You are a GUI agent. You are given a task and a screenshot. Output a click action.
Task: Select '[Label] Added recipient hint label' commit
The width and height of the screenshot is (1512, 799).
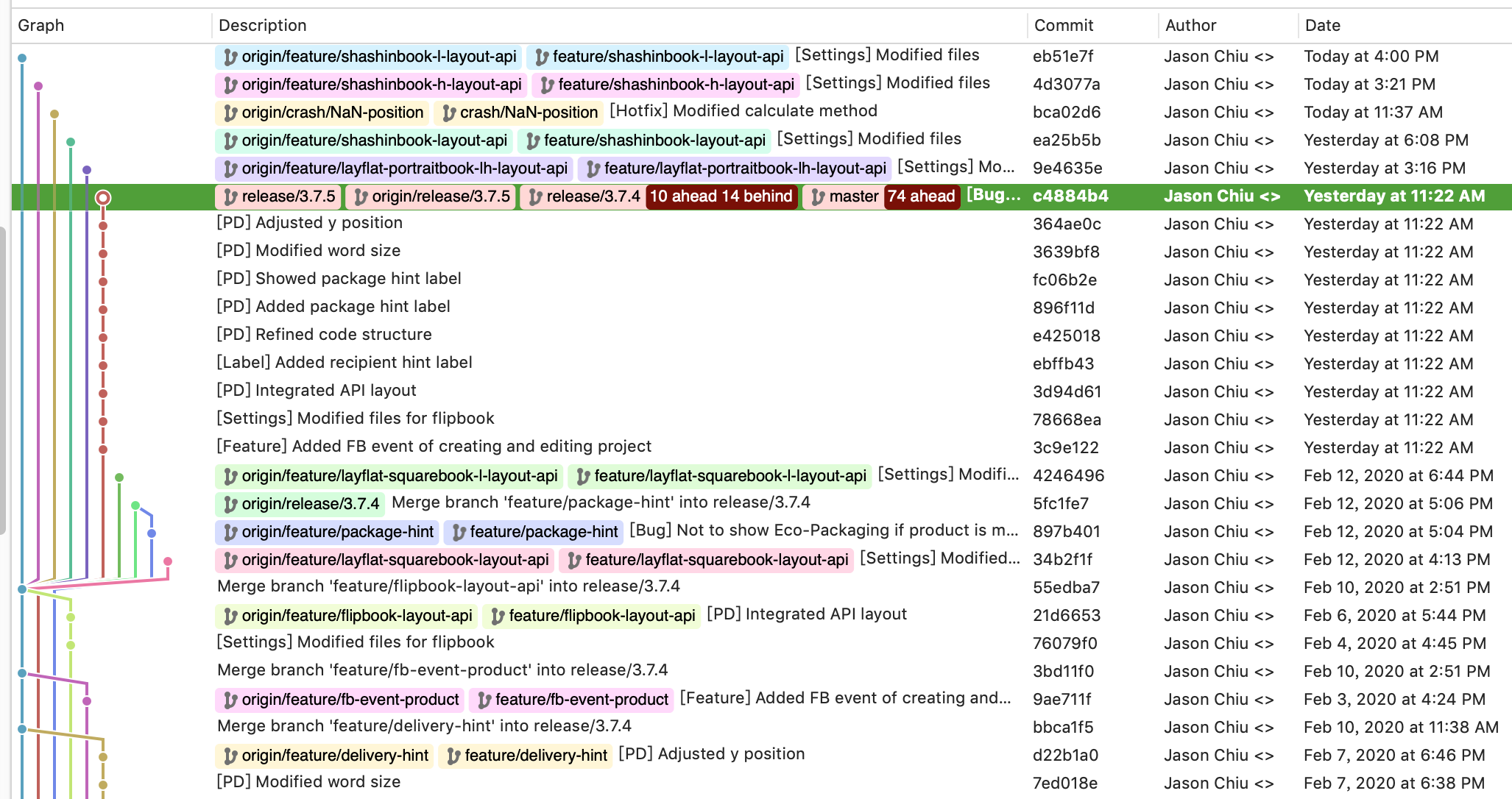coord(345,363)
